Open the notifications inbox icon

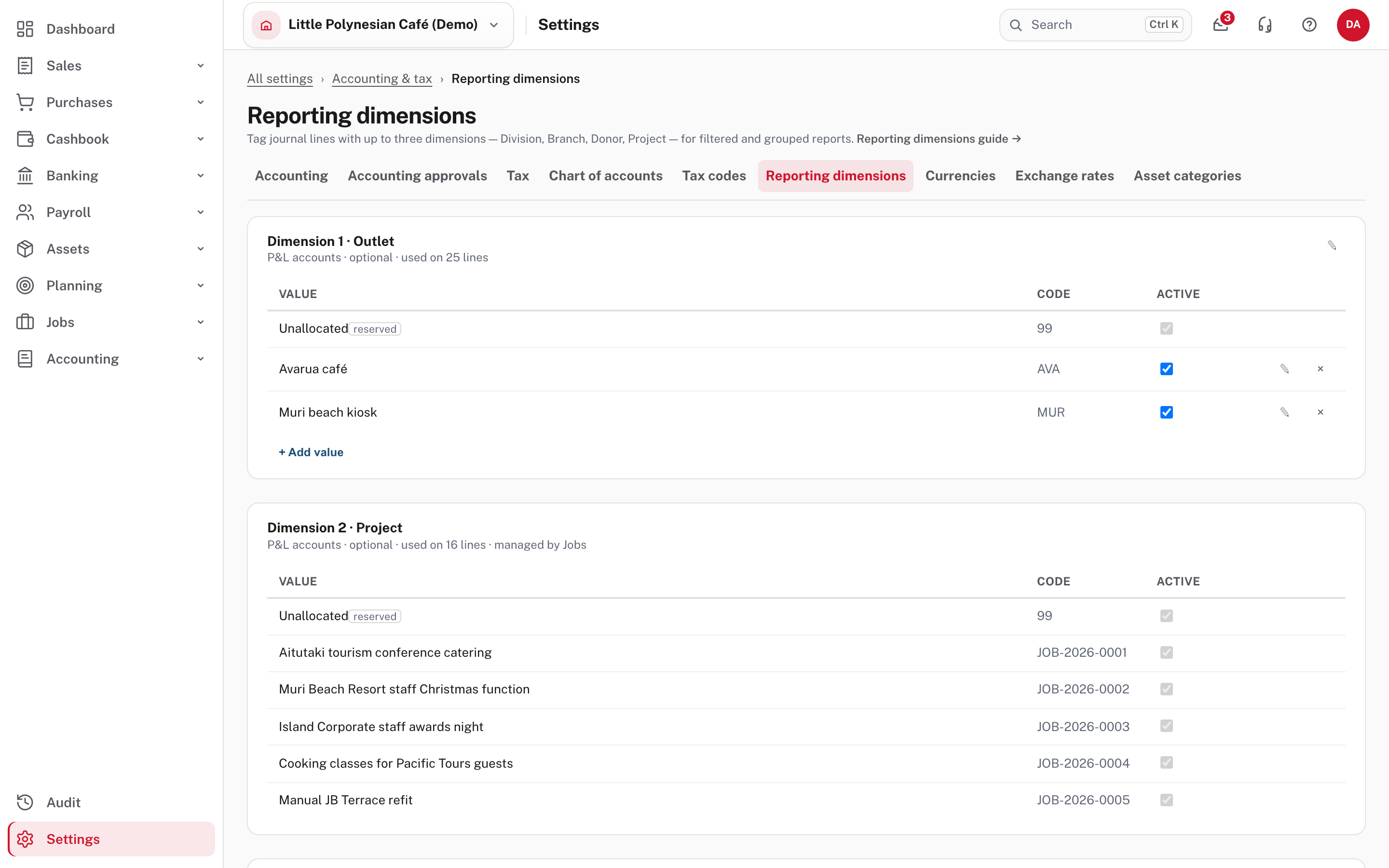pyautogui.click(x=1221, y=25)
